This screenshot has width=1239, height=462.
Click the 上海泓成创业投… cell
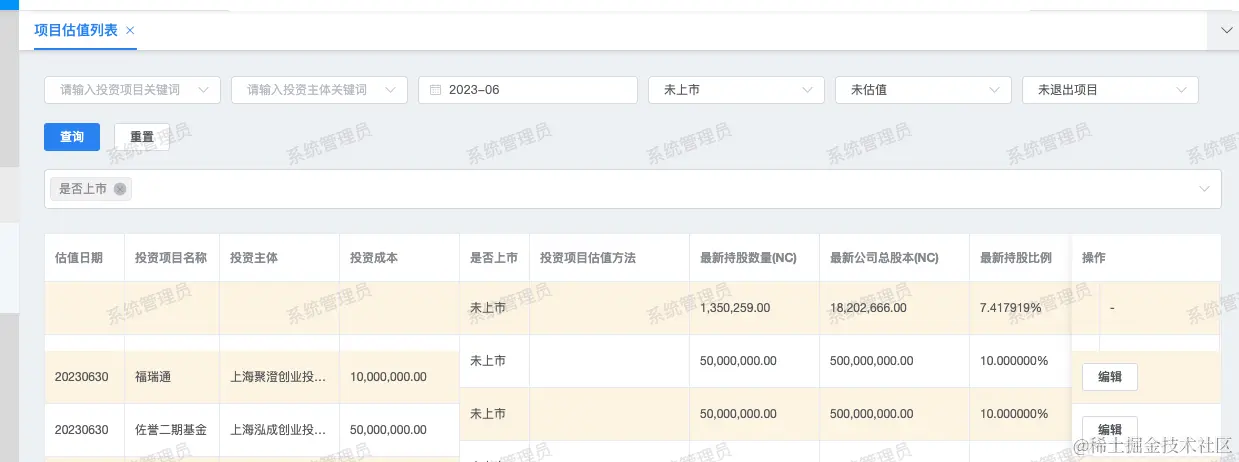[x=279, y=430]
